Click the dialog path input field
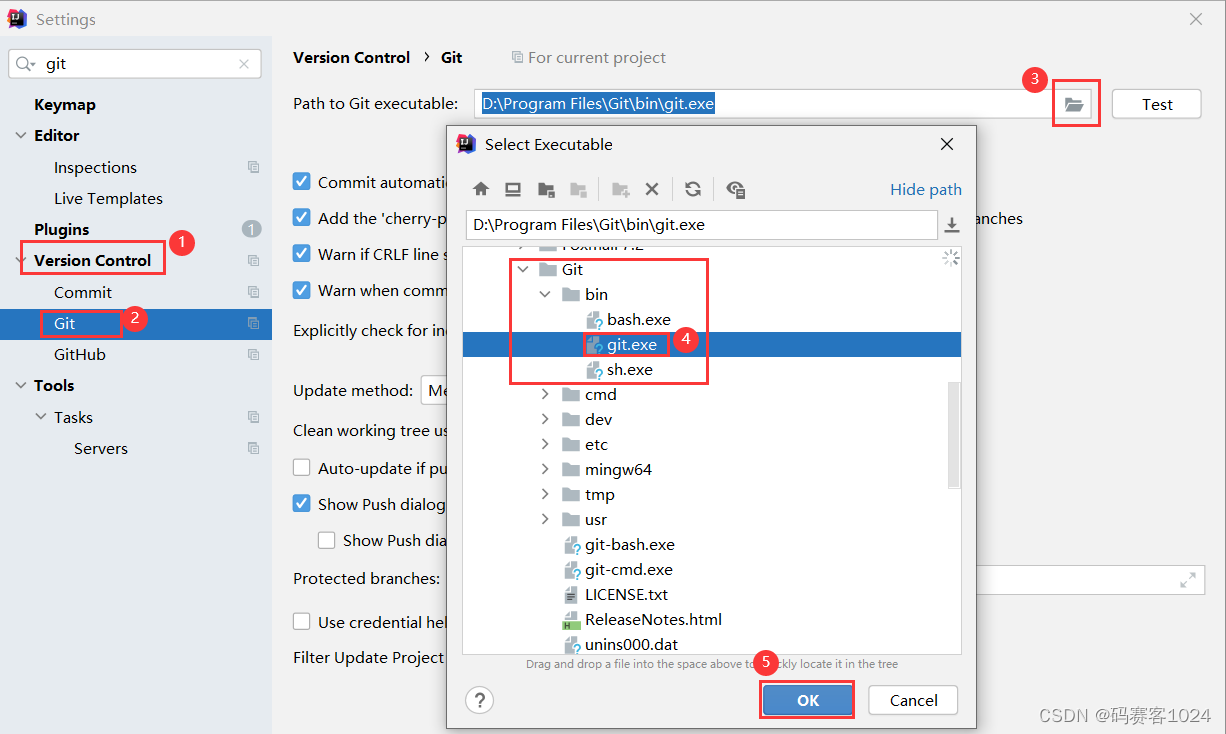This screenshot has height=734, width=1226. tap(701, 225)
